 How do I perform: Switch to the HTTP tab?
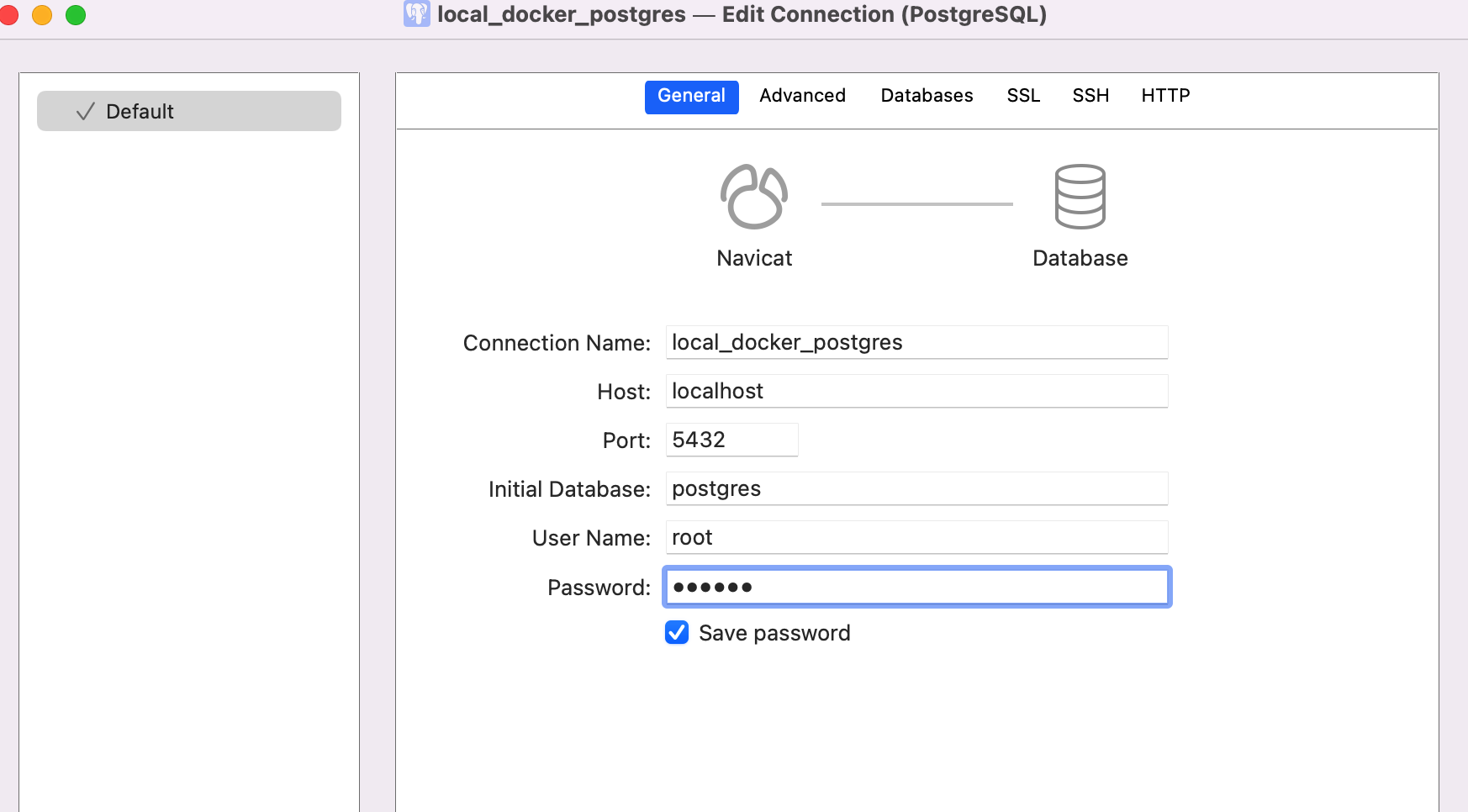1165,96
